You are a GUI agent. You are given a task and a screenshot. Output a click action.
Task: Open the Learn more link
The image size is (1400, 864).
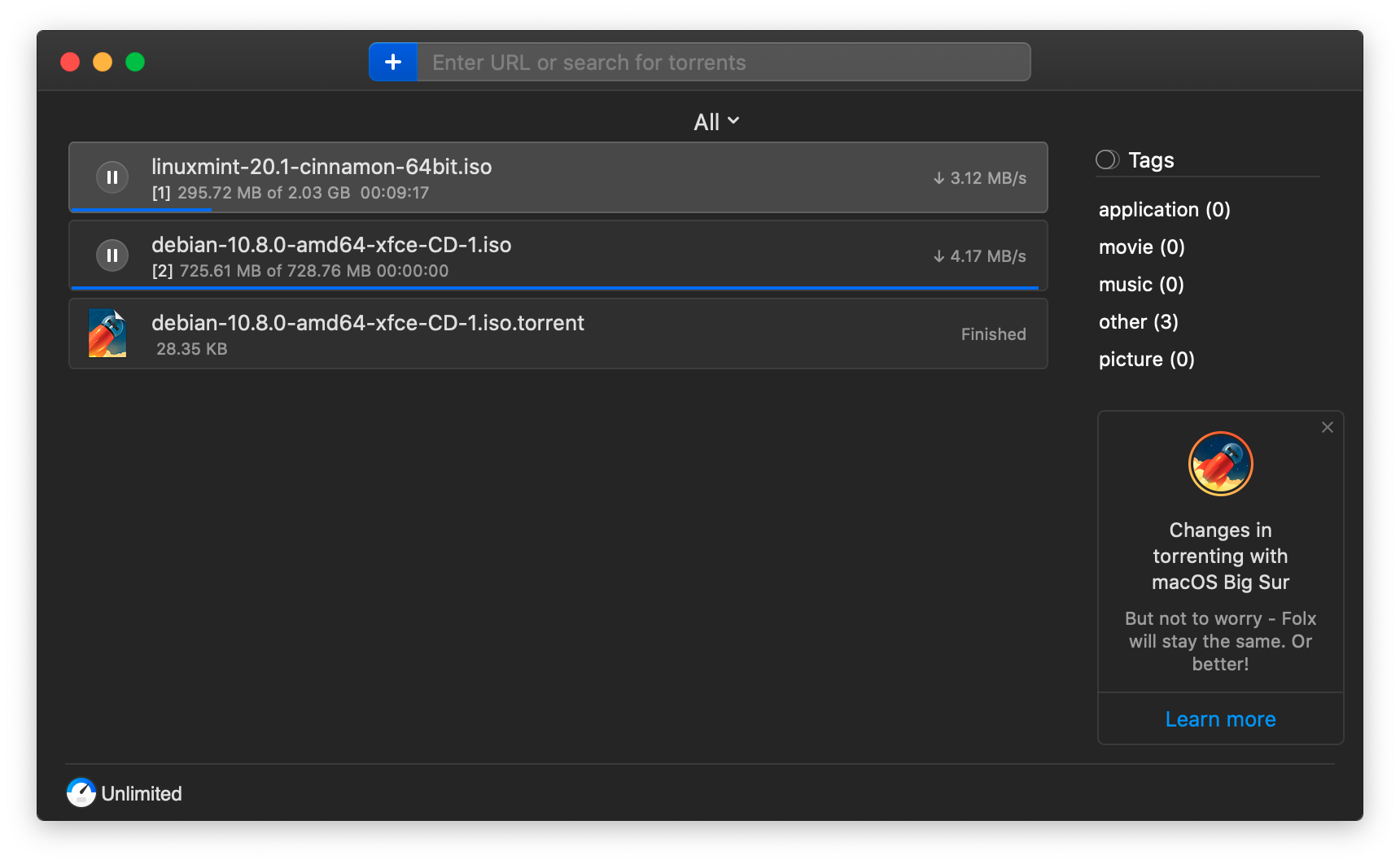tap(1219, 719)
